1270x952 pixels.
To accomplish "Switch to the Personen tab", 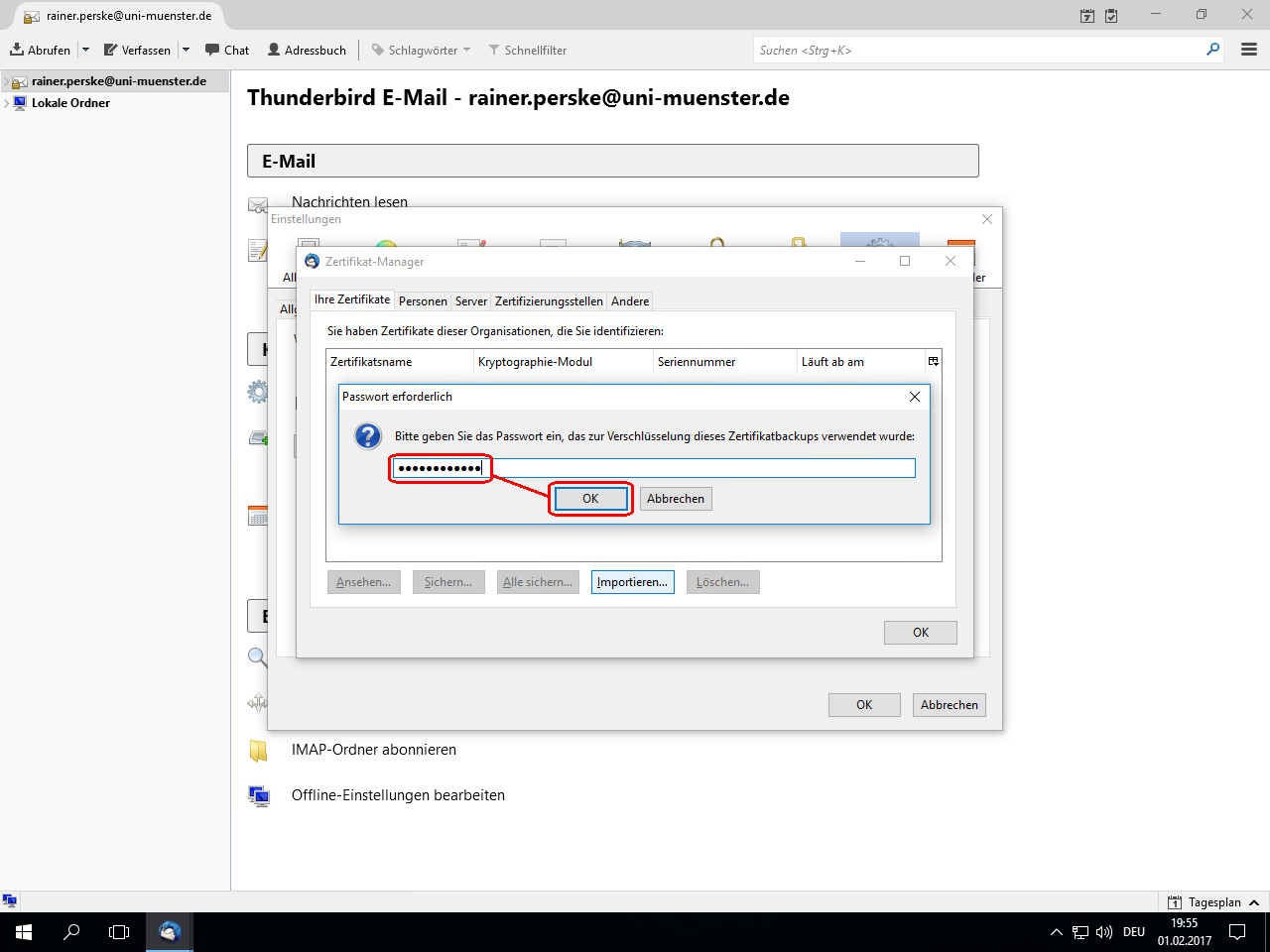I will tap(423, 301).
